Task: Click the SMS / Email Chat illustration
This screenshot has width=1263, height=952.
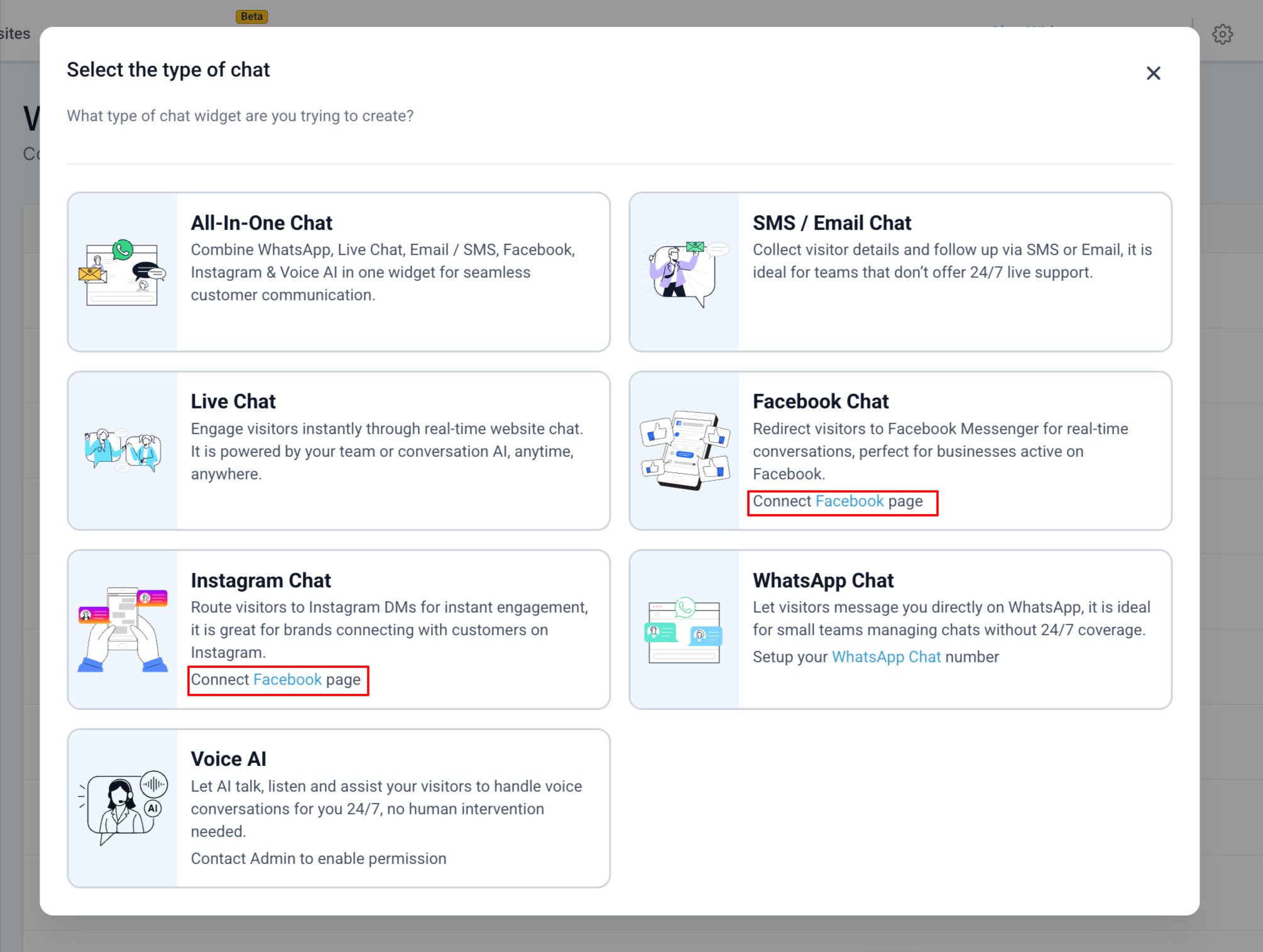Action: click(x=684, y=273)
